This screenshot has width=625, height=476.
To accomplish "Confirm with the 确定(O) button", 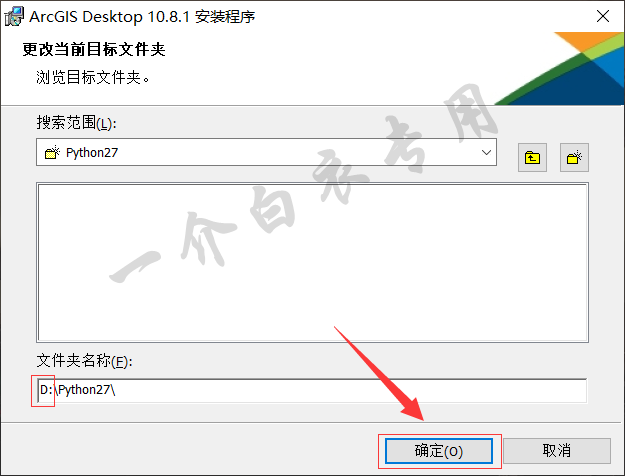I will coord(439,451).
